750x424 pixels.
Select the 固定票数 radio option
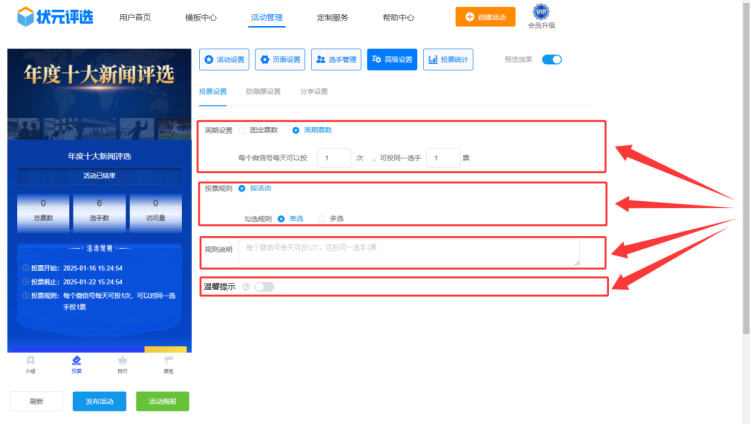point(242,130)
